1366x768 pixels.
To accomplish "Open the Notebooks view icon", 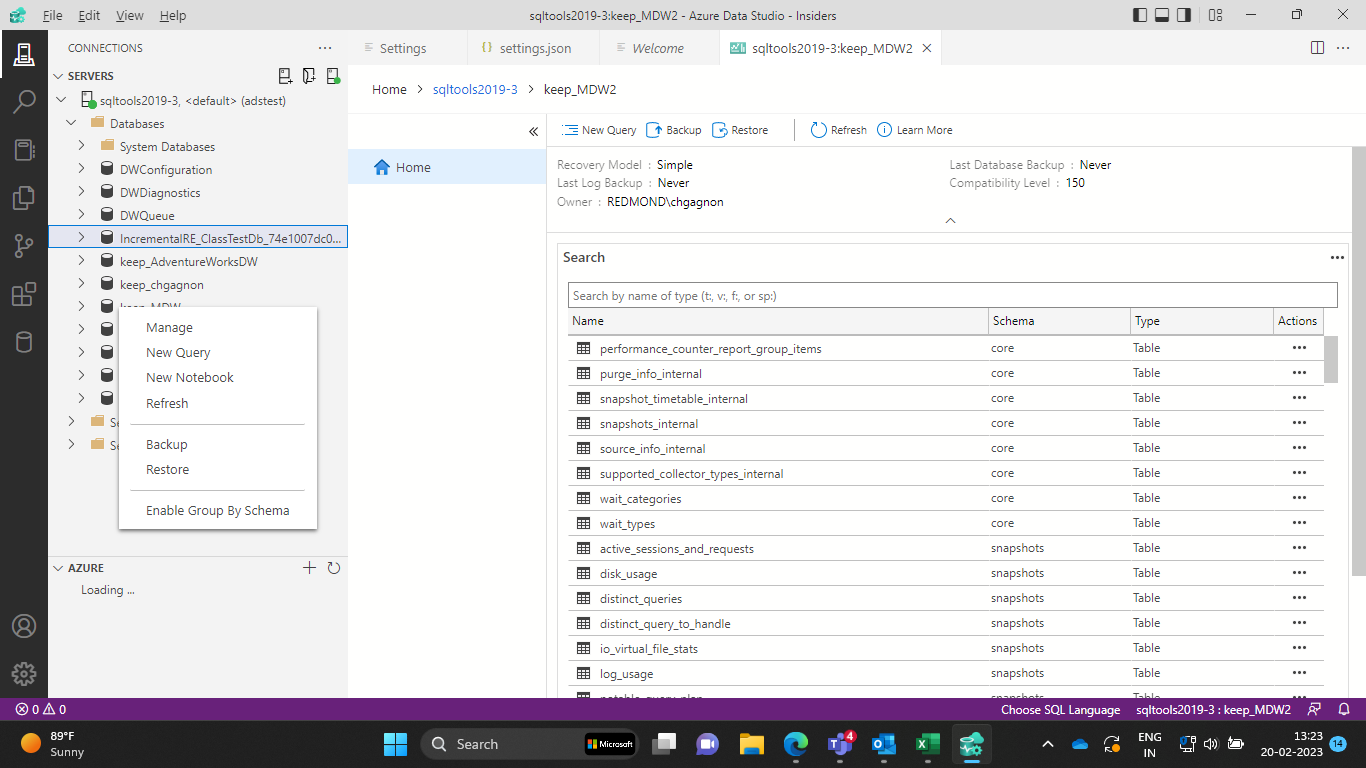I will click(24, 150).
